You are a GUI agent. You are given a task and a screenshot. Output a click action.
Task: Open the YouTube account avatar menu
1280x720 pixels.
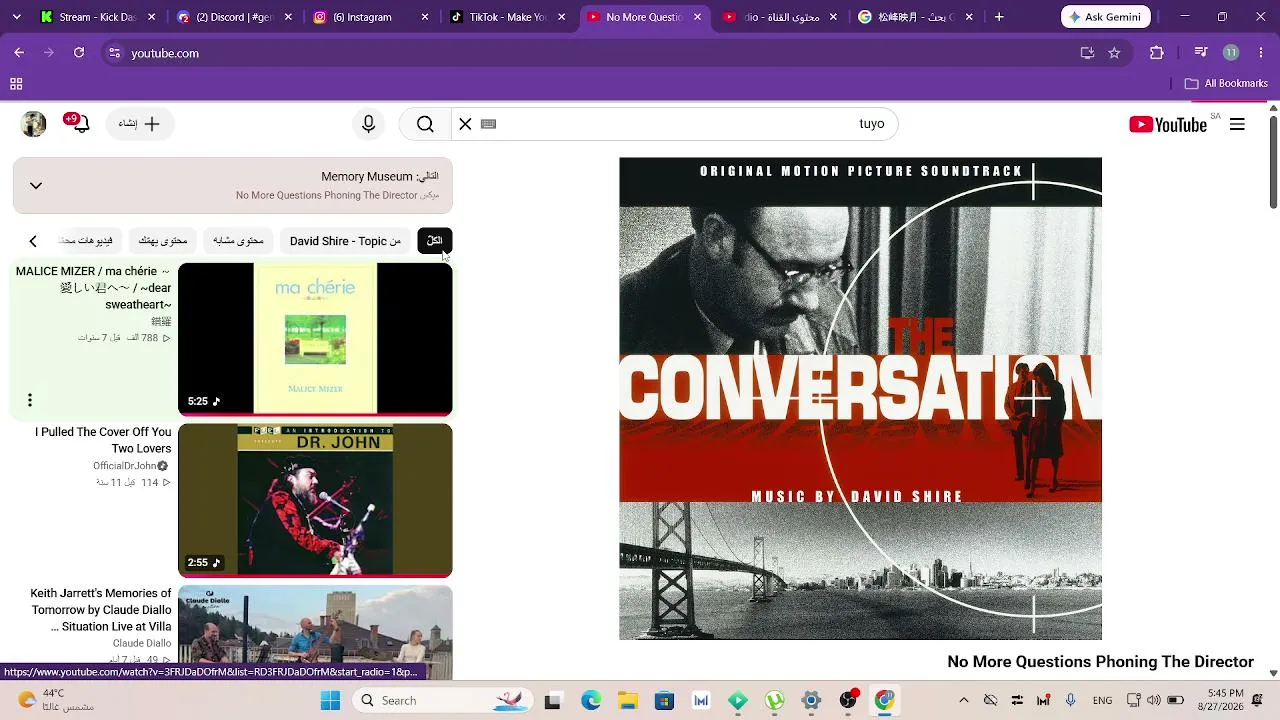(34, 124)
